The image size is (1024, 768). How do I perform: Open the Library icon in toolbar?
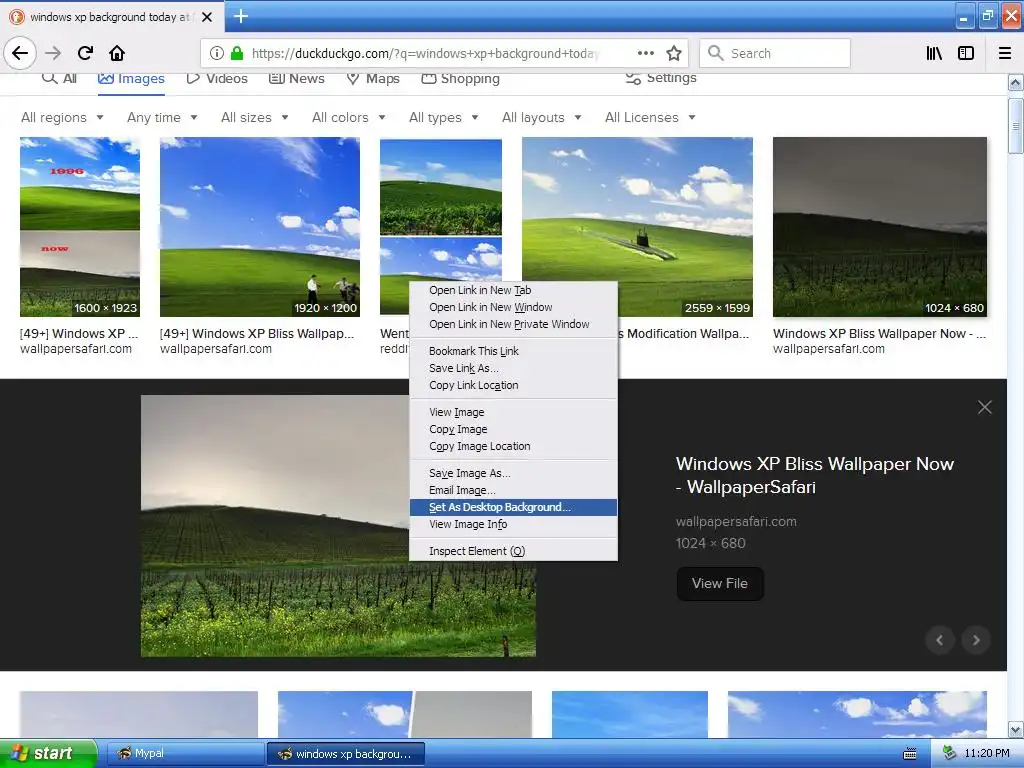(934, 53)
